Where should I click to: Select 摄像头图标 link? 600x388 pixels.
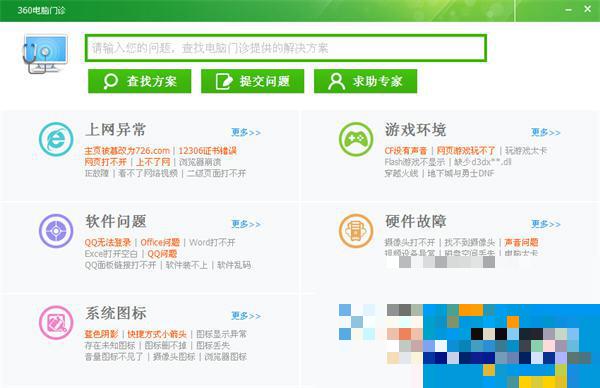pos(174,357)
